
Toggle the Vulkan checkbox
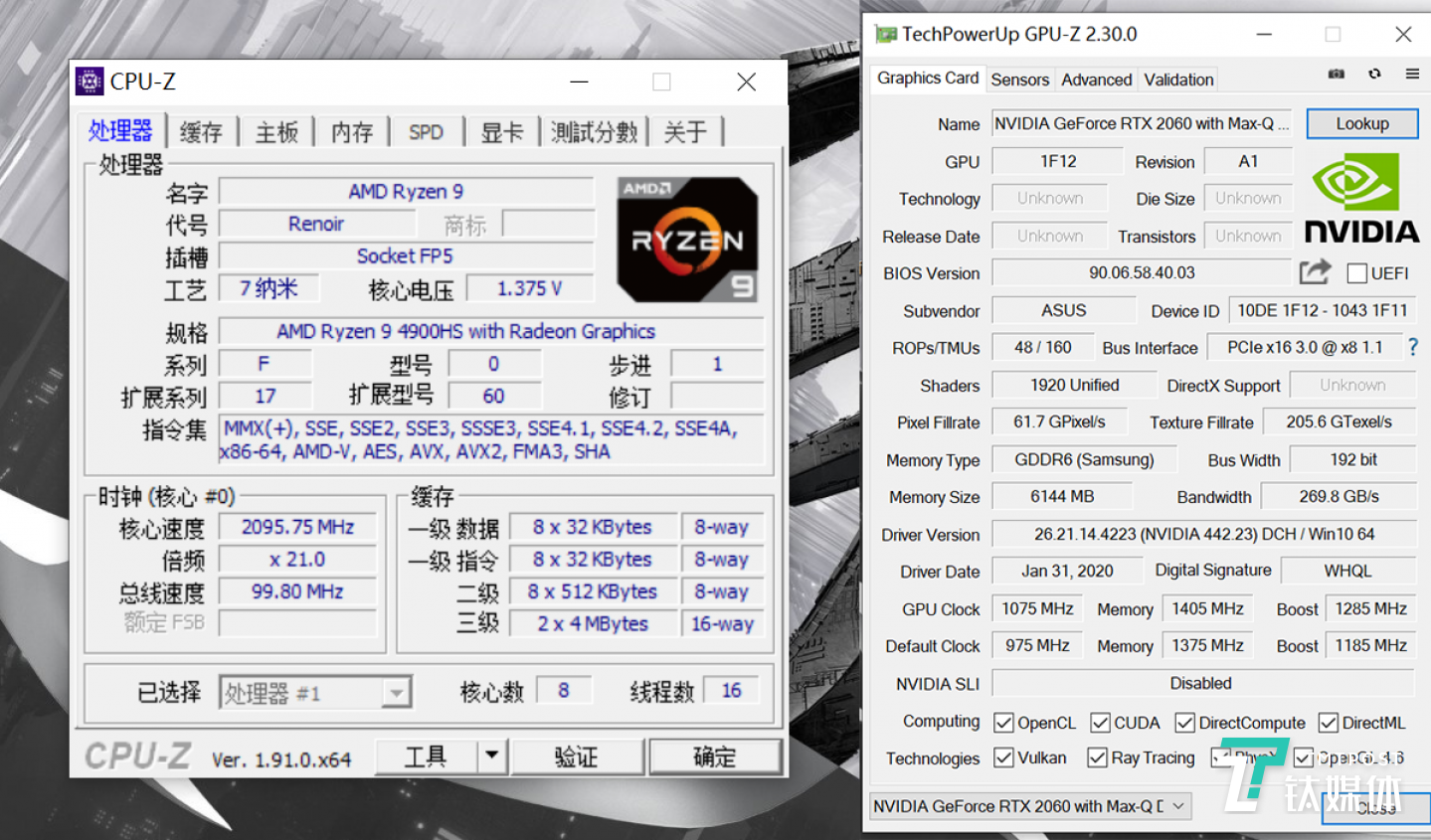coord(1004,758)
